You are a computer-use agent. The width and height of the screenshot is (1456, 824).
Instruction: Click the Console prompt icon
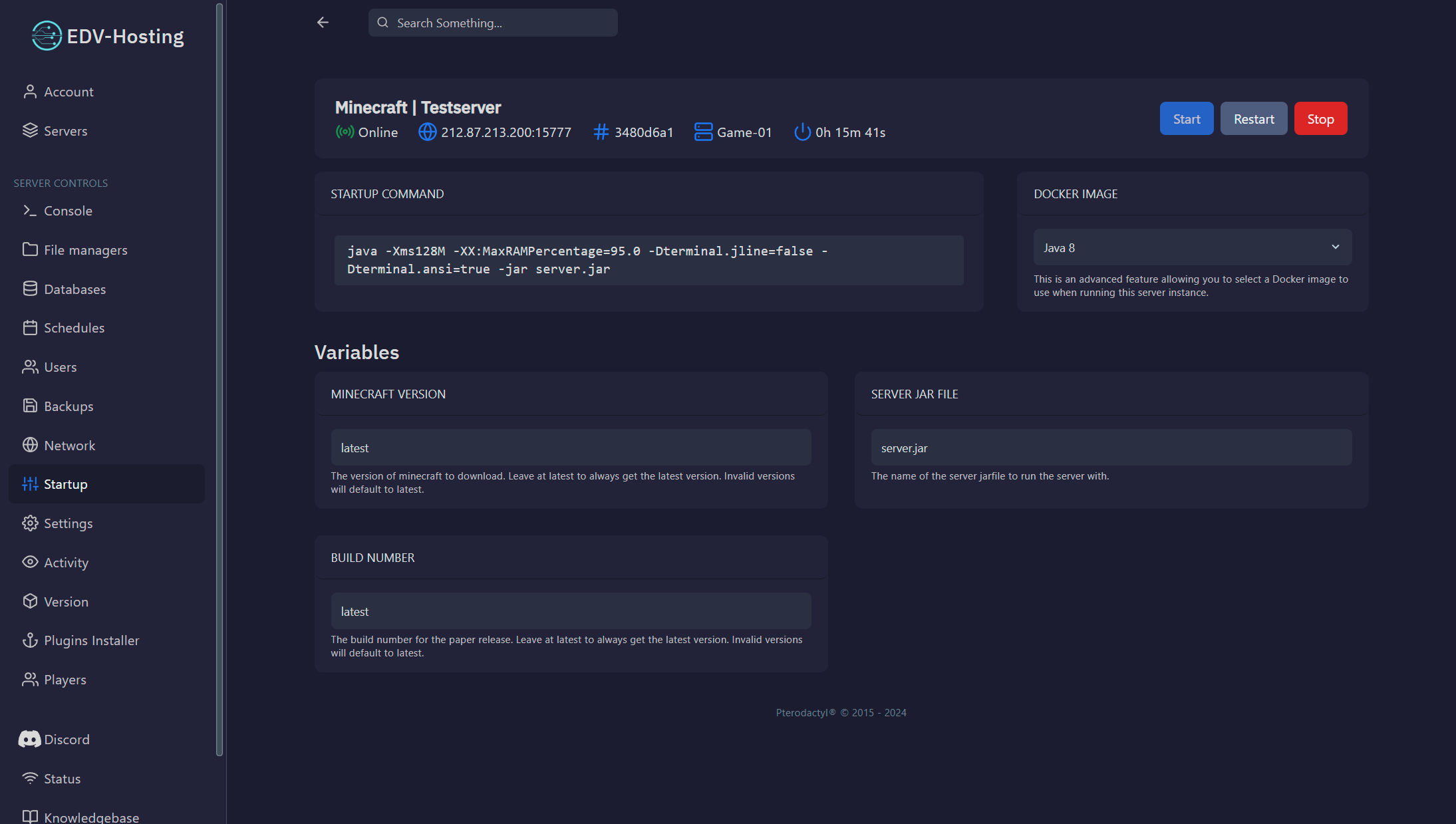[x=30, y=210]
